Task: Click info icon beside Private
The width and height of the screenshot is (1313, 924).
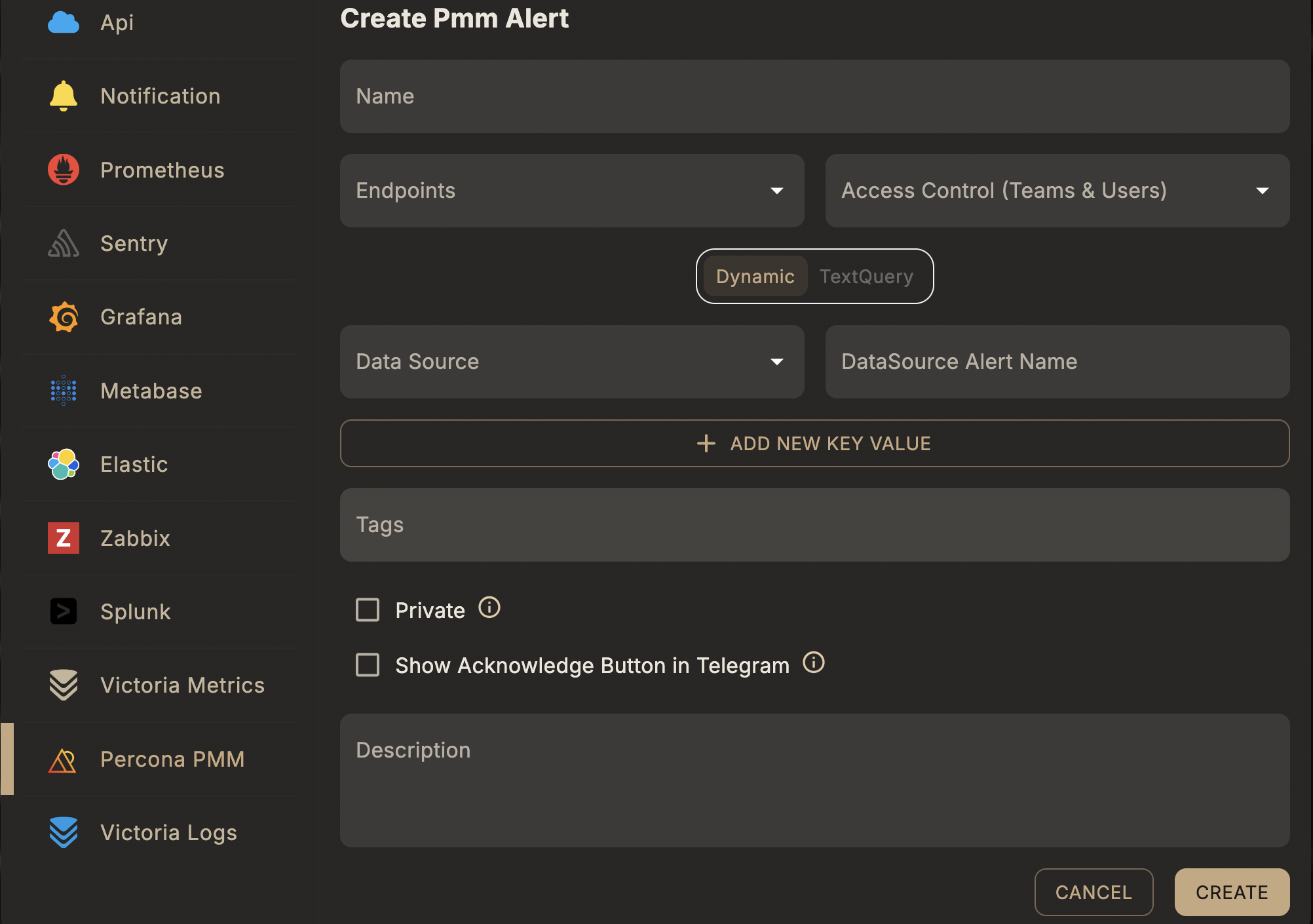Action: pos(489,607)
